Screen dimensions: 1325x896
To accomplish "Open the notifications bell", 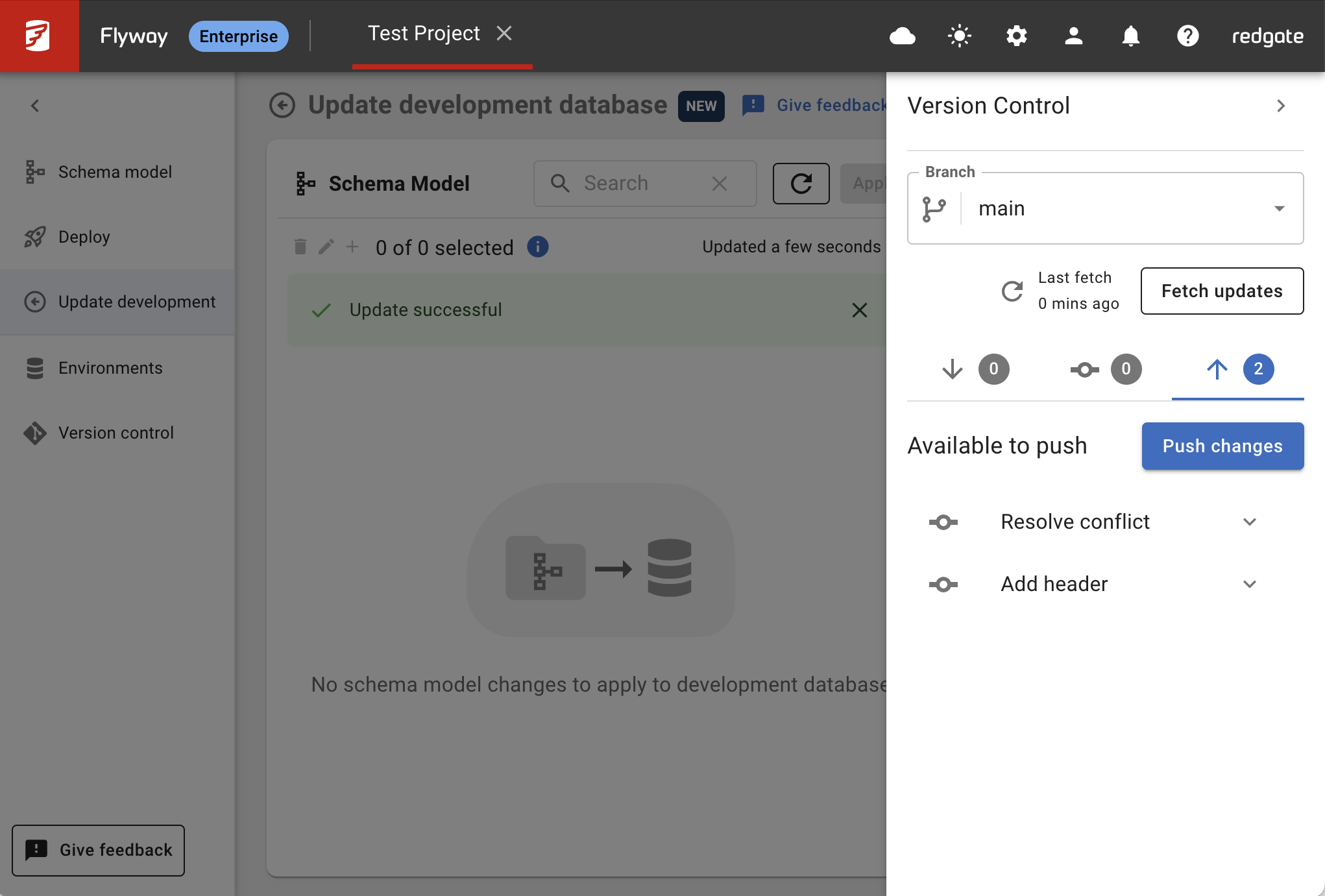I will [1130, 36].
